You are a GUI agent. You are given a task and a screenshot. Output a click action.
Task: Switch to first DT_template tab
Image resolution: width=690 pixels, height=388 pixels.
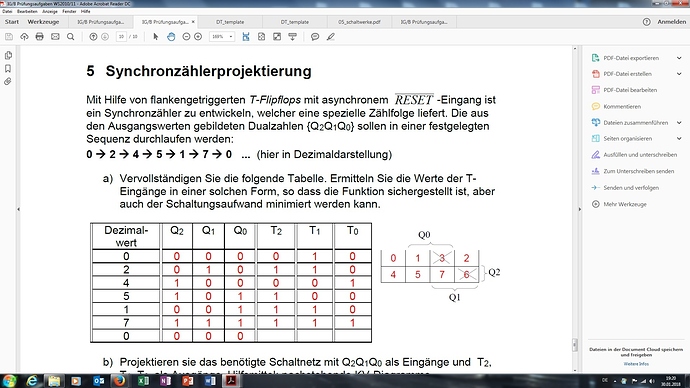230,22
